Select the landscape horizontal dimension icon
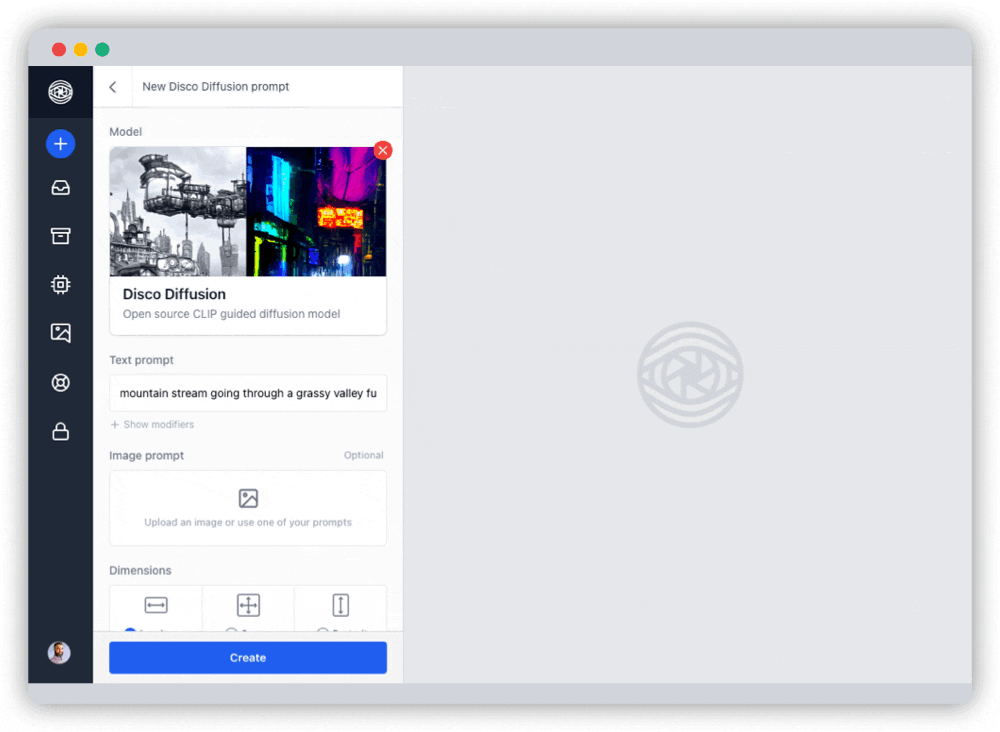1000x732 pixels. point(156,605)
